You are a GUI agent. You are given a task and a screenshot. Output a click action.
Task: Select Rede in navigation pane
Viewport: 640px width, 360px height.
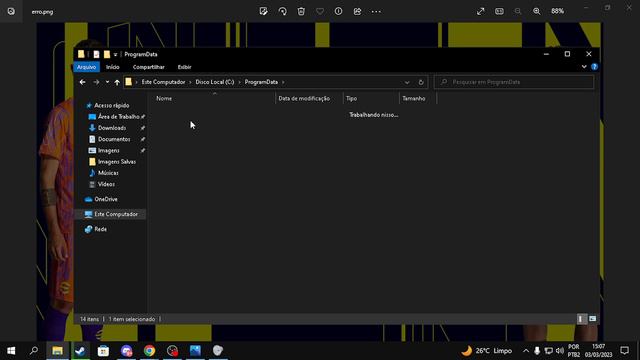point(100,229)
